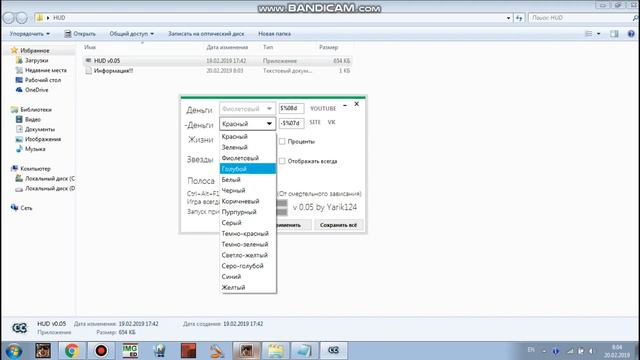The width and height of the screenshot is (640, 360).
Task: Click Открыть in the Explorer toolbar
Action: (80, 34)
